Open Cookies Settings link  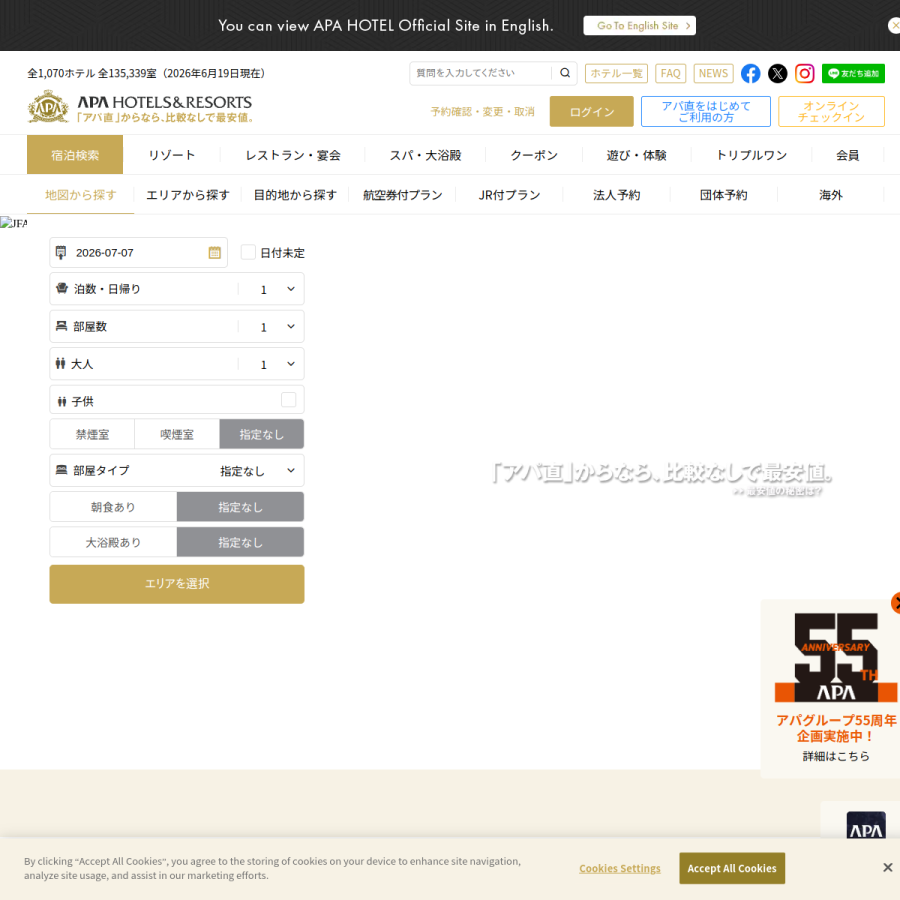click(620, 868)
